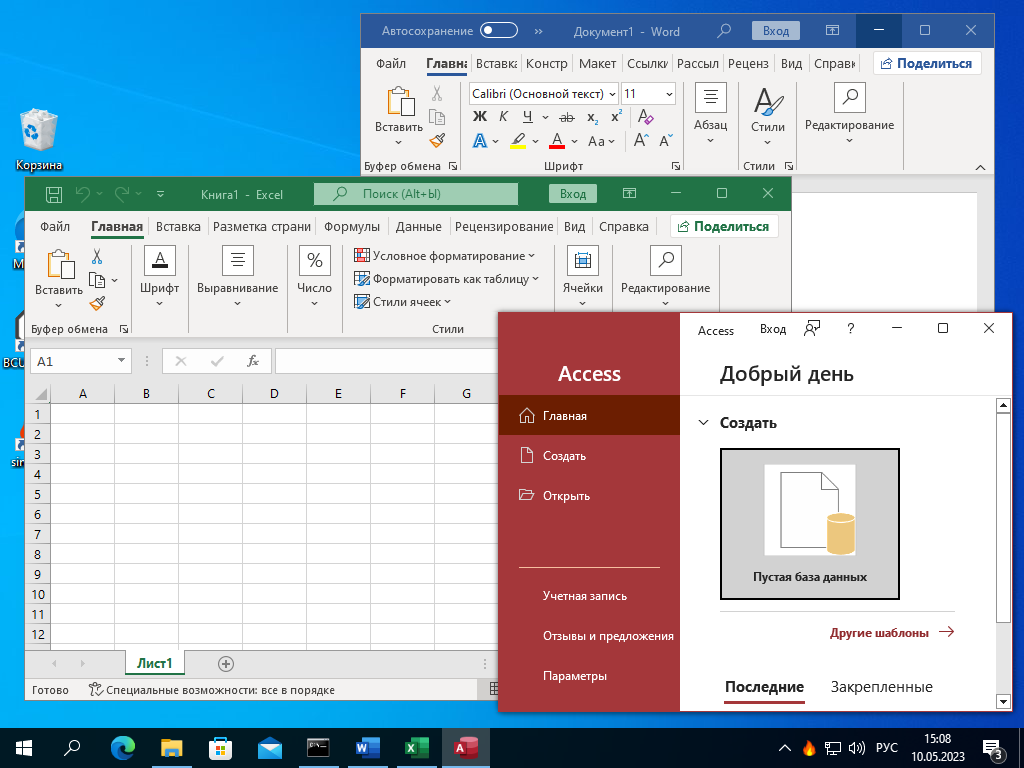The width and height of the screenshot is (1024, 768).
Task: Open Excel Данные tab
Action: click(x=419, y=227)
